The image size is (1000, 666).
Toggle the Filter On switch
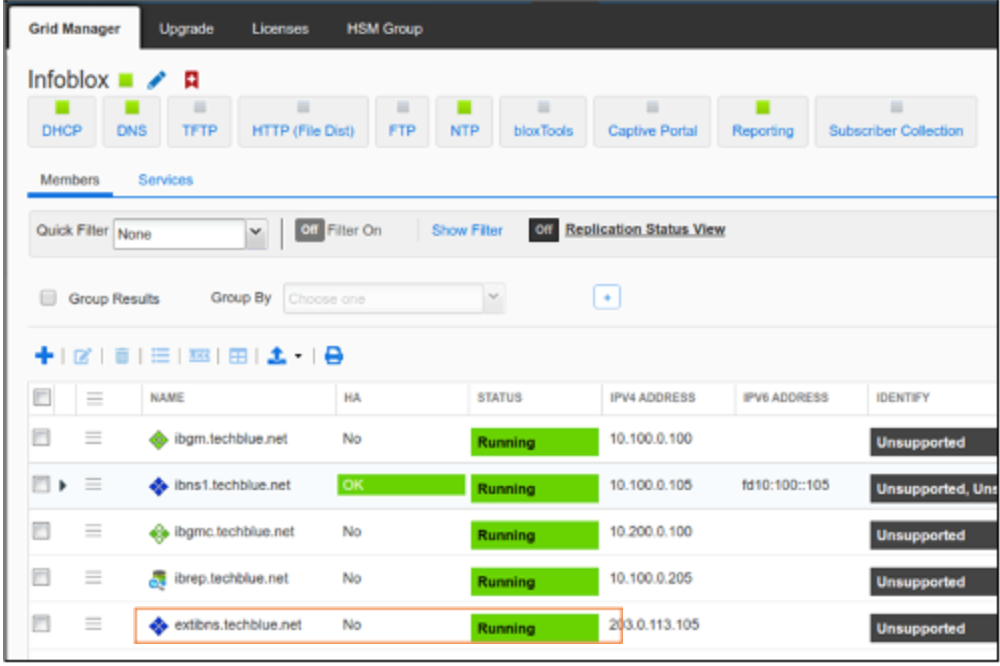click(309, 230)
